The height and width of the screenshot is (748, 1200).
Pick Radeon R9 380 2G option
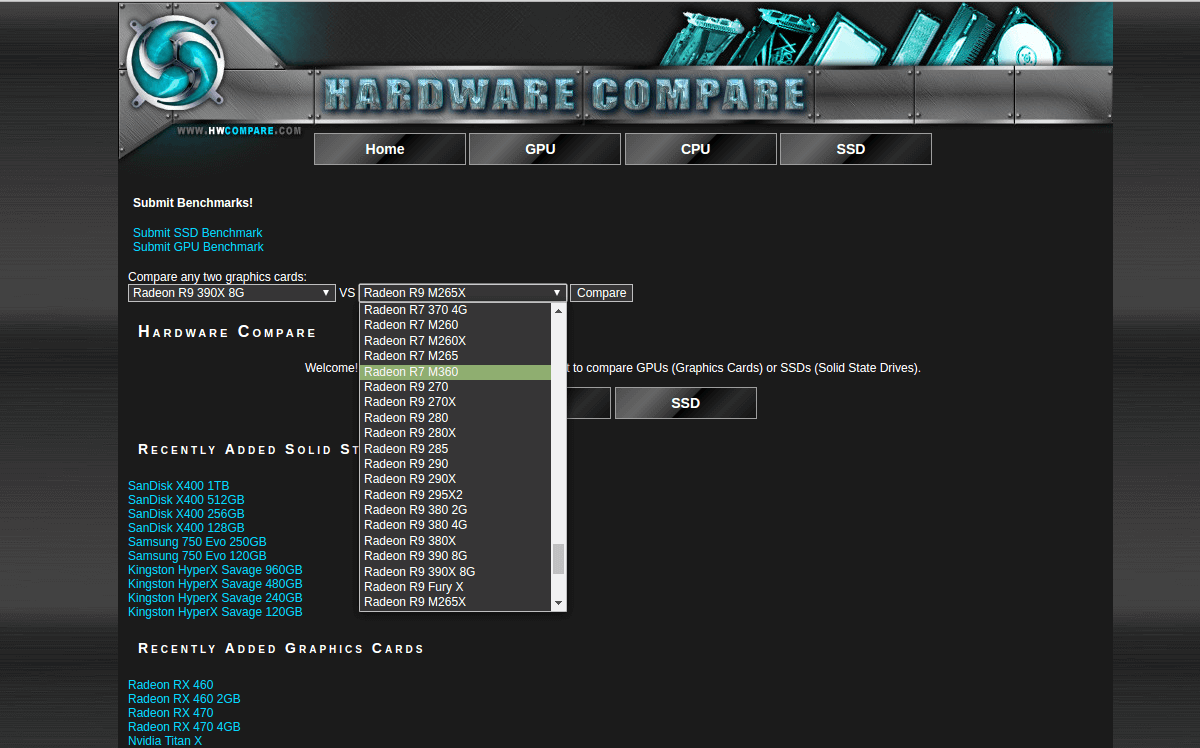[455, 510]
